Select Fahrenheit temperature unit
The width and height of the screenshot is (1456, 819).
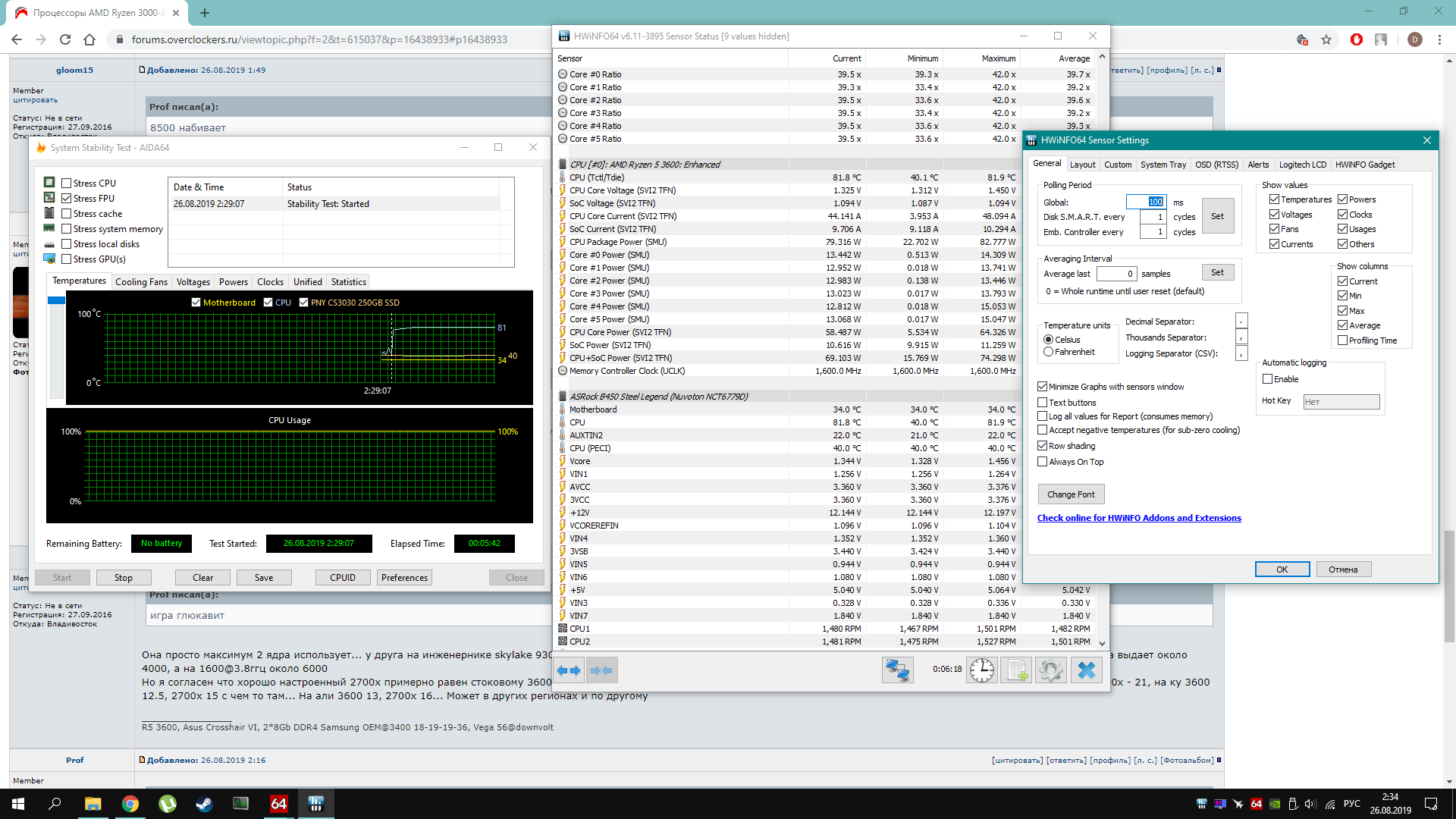1049,352
